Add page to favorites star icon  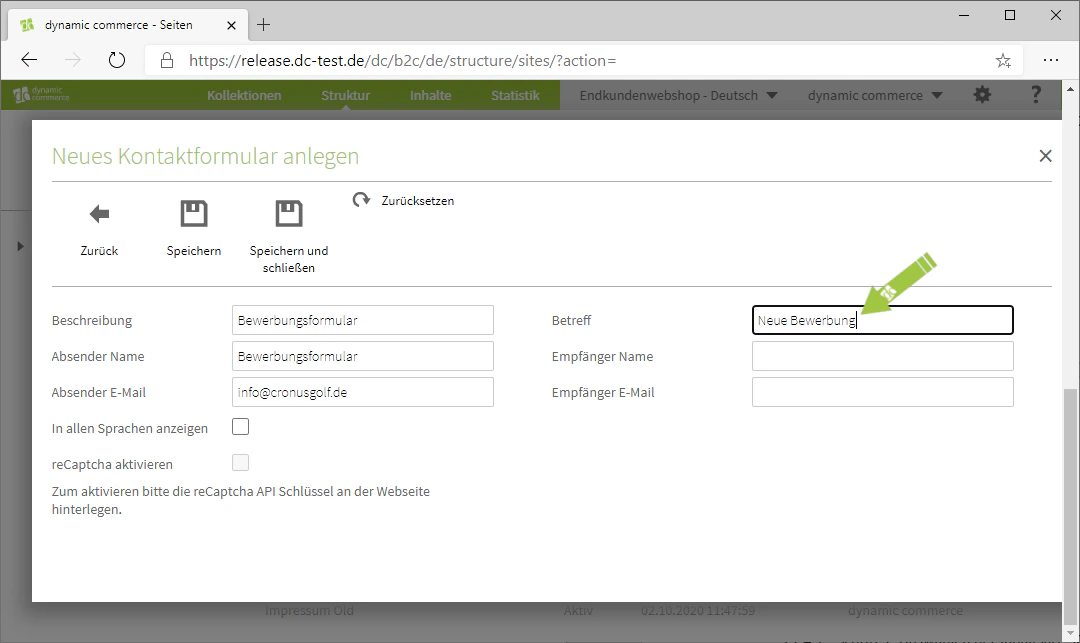click(1004, 61)
